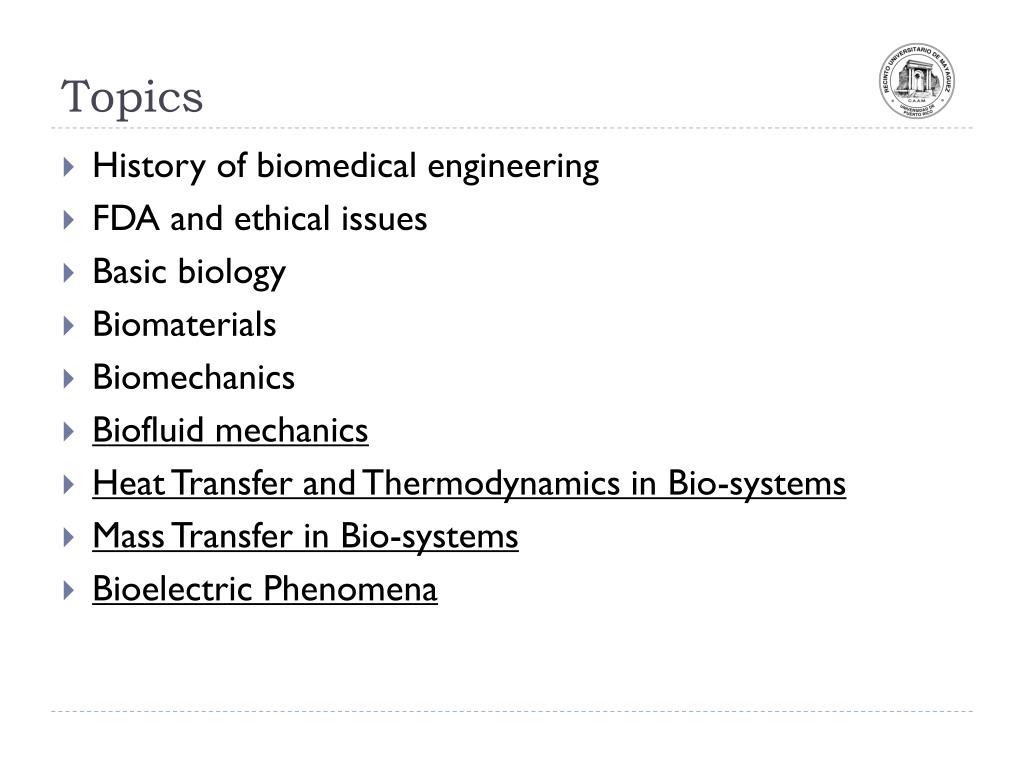Click the arrow bullet beside Biofluid mechanics
Viewport: 1024px width, 768px height.
69,432
